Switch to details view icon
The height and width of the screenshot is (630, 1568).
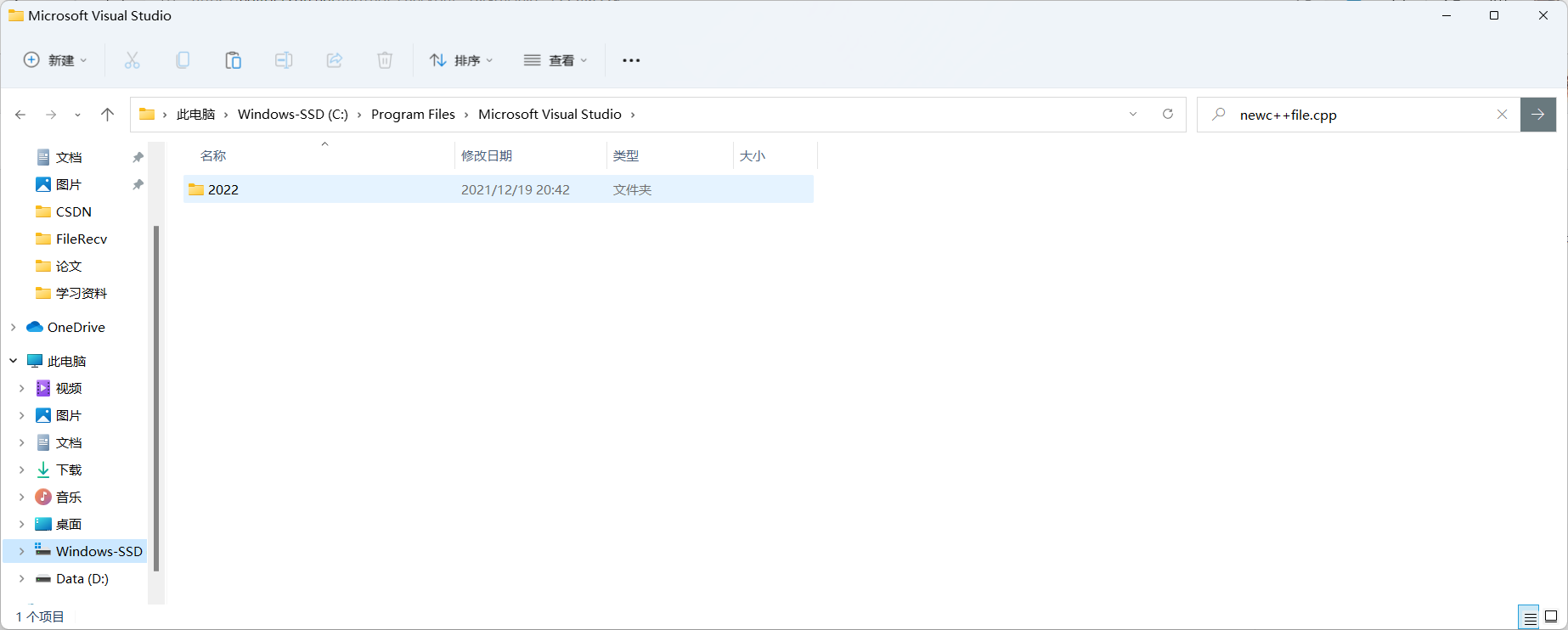coord(1530,617)
